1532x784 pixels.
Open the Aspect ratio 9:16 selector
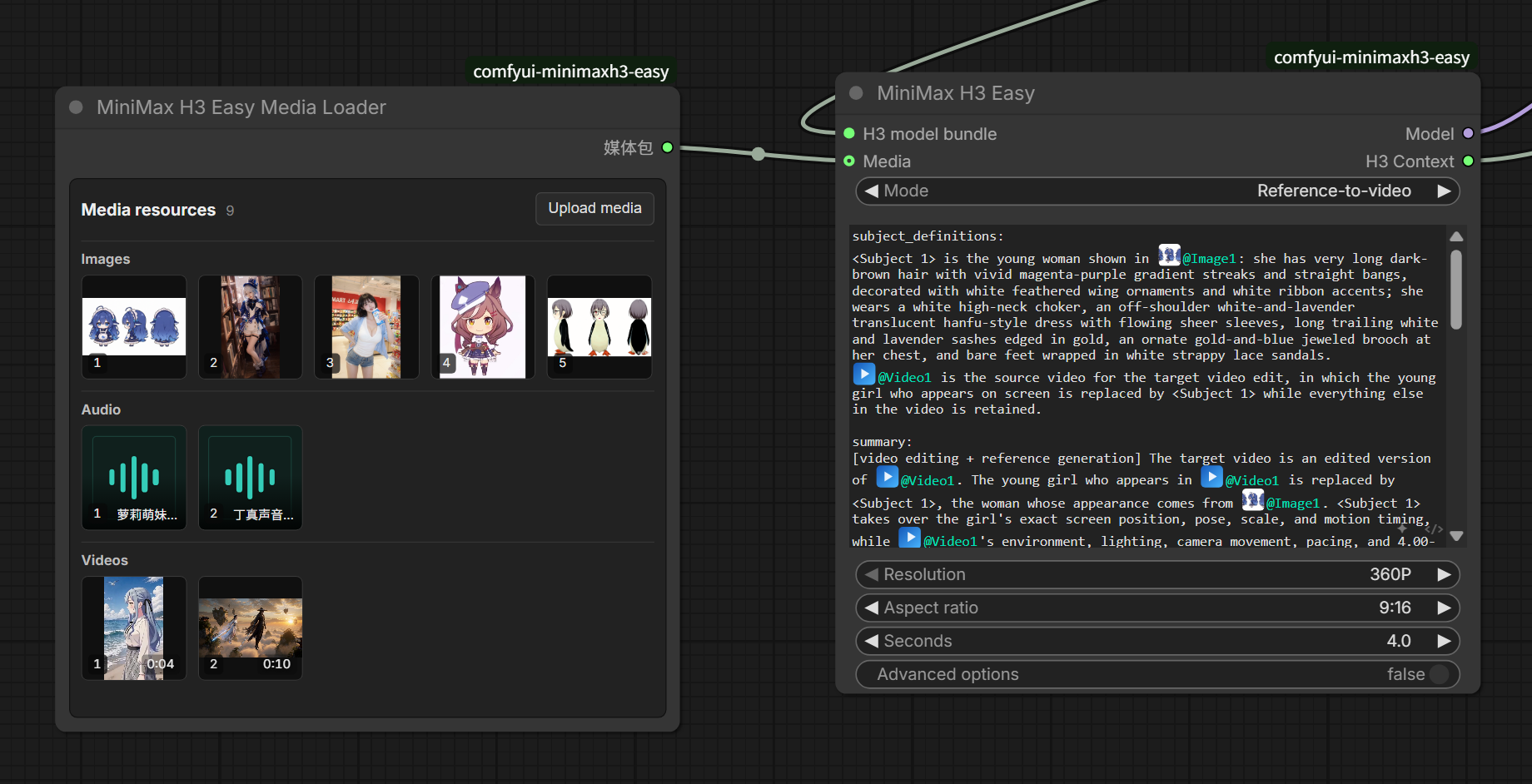pos(1157,608)
